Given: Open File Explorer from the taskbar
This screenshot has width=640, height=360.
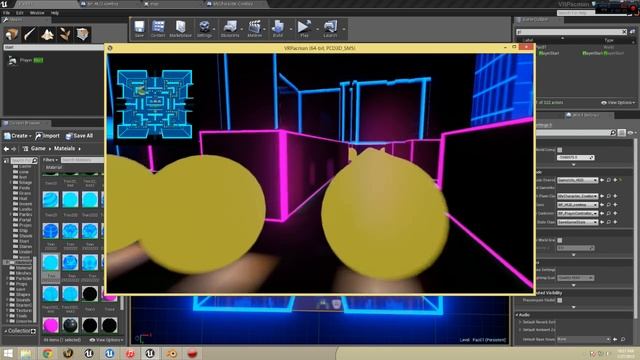Looking at the screenshot, I should [26, 353].
